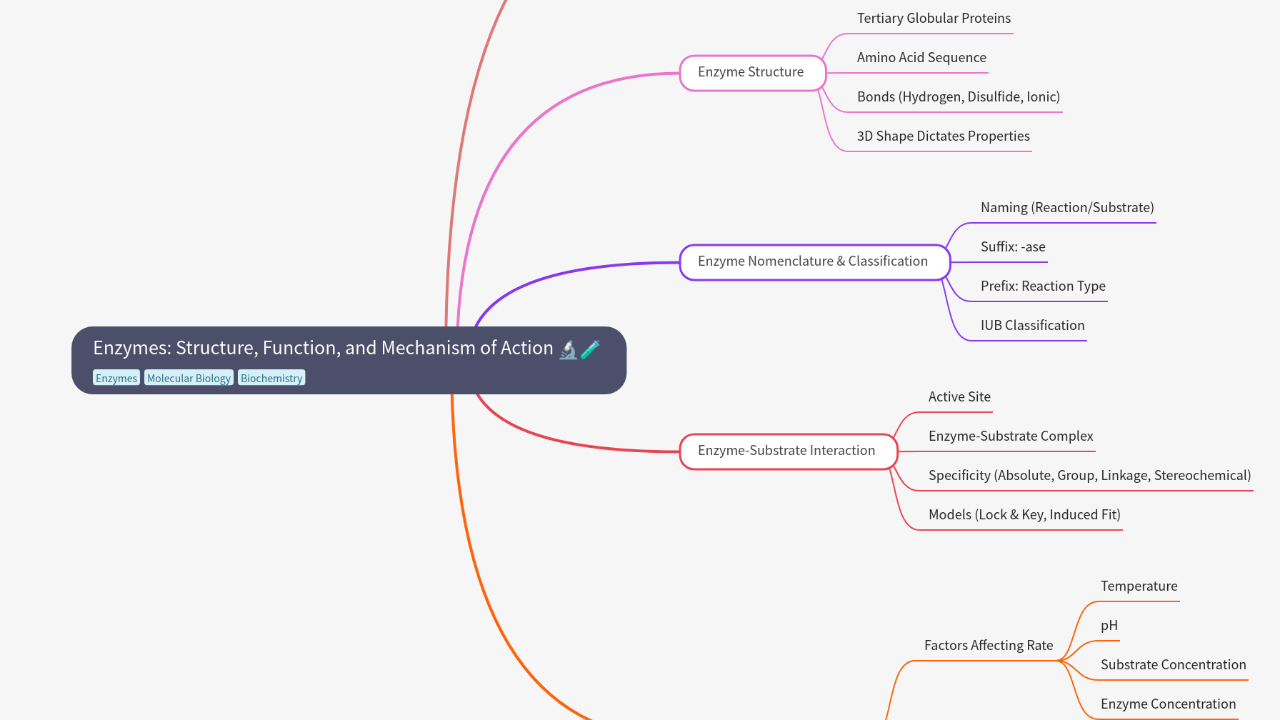Select the Factors Affecting Rate node
The height and width of the screenshot is (720, 1280).
point(988,645)
